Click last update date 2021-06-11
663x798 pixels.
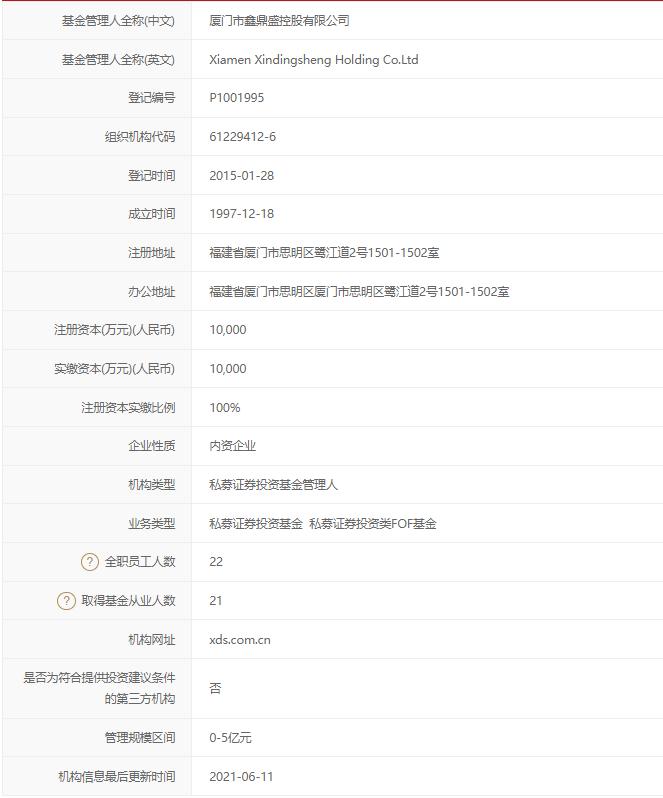click(x=241, y=777)
